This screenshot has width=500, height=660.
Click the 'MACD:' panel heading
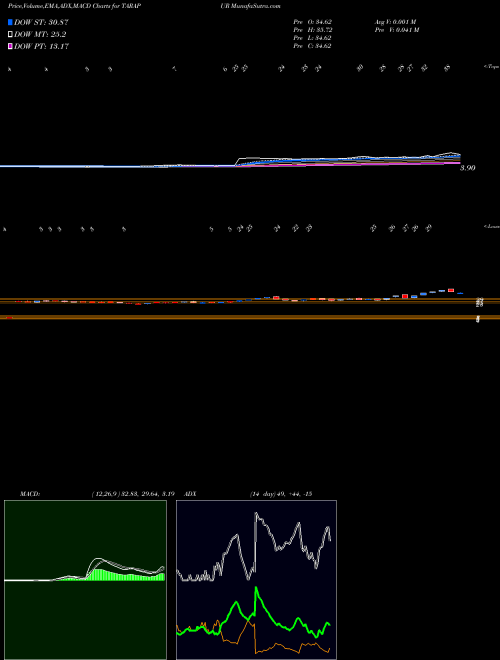pyautogui.click(x=30, y=494)
